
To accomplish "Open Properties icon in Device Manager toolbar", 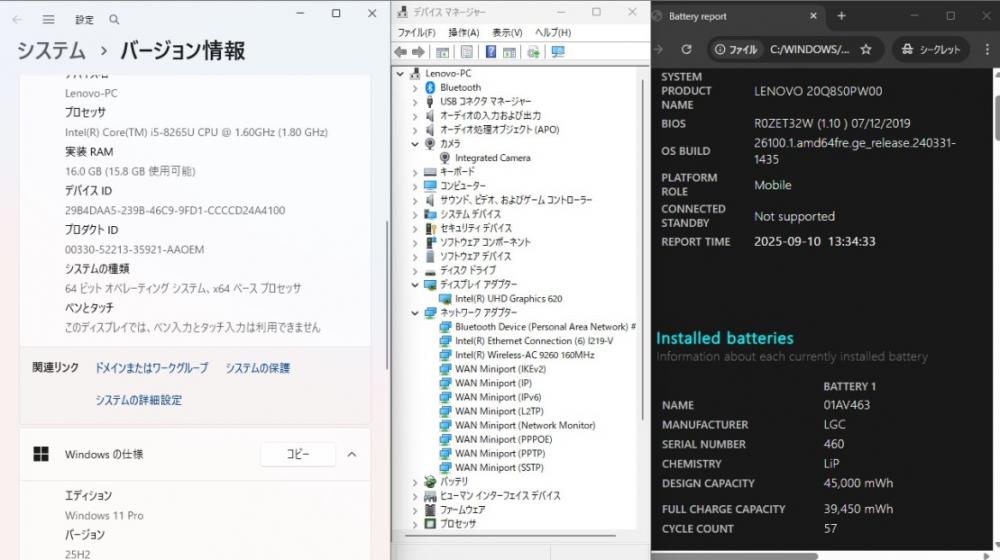I will [467, 52].
